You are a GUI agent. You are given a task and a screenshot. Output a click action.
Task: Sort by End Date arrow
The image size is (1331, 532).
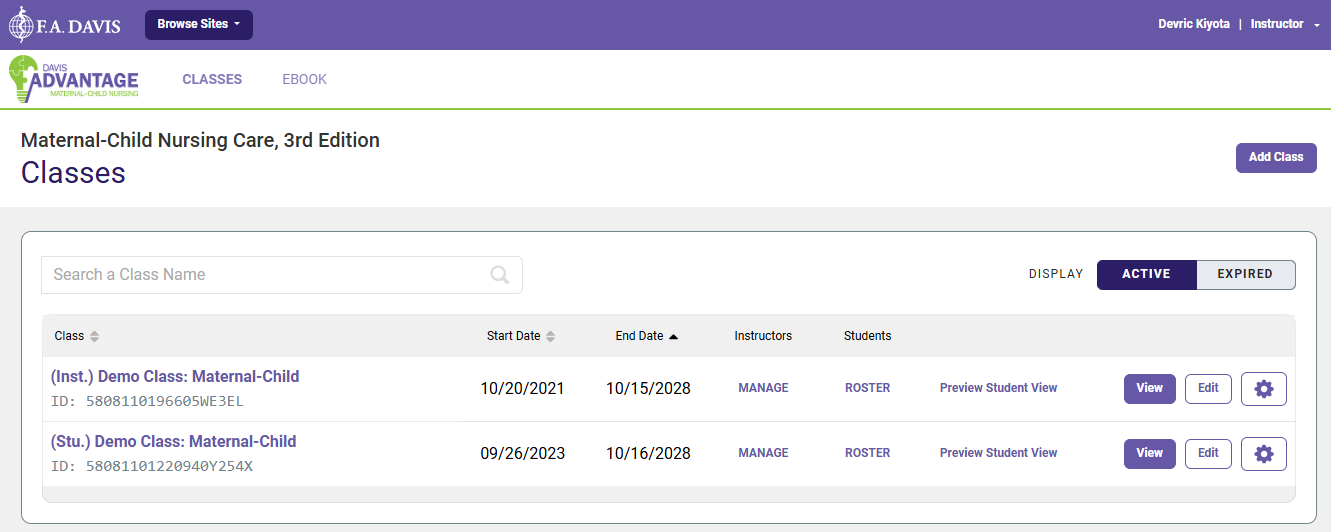pyautogui.click(x=673, y=337)
